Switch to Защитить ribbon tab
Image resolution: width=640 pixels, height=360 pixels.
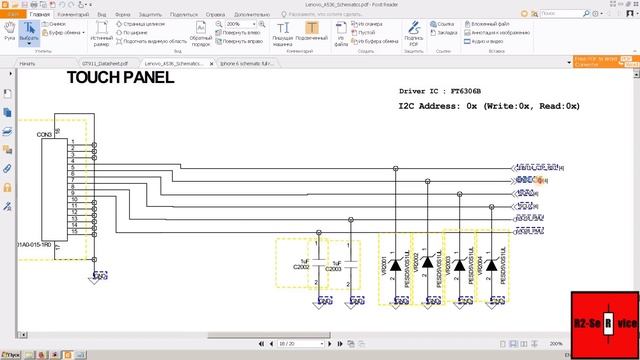click(x=150, y=14)
